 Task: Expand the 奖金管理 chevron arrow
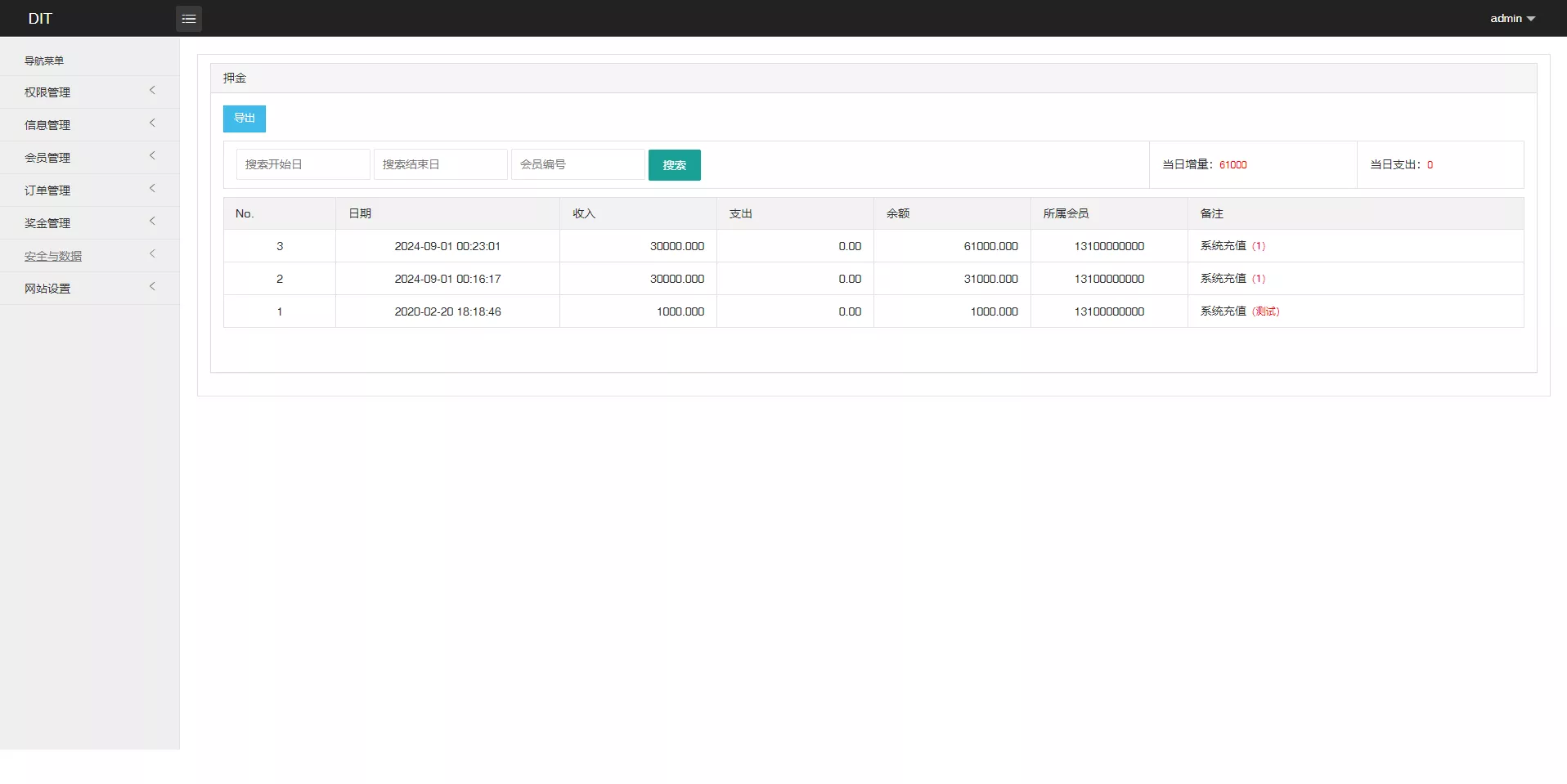pyautogui.click(x=152, y=222)
